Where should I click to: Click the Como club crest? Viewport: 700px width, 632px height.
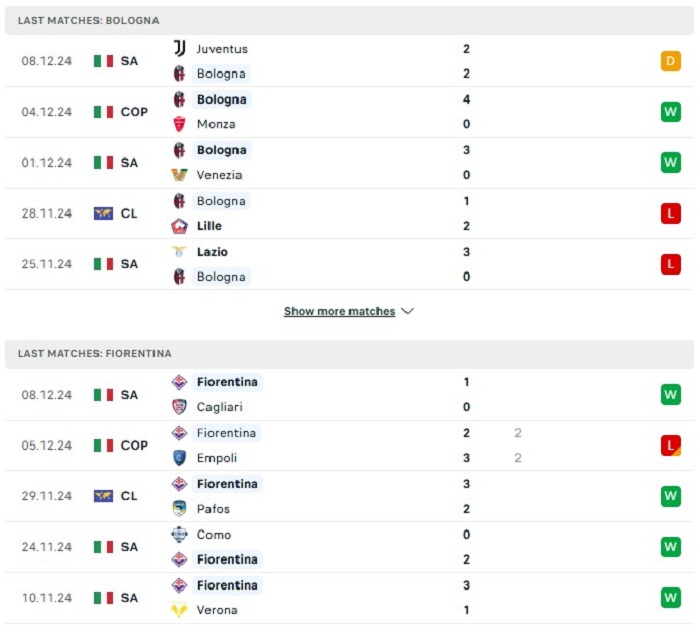click(x=179, y=534)
